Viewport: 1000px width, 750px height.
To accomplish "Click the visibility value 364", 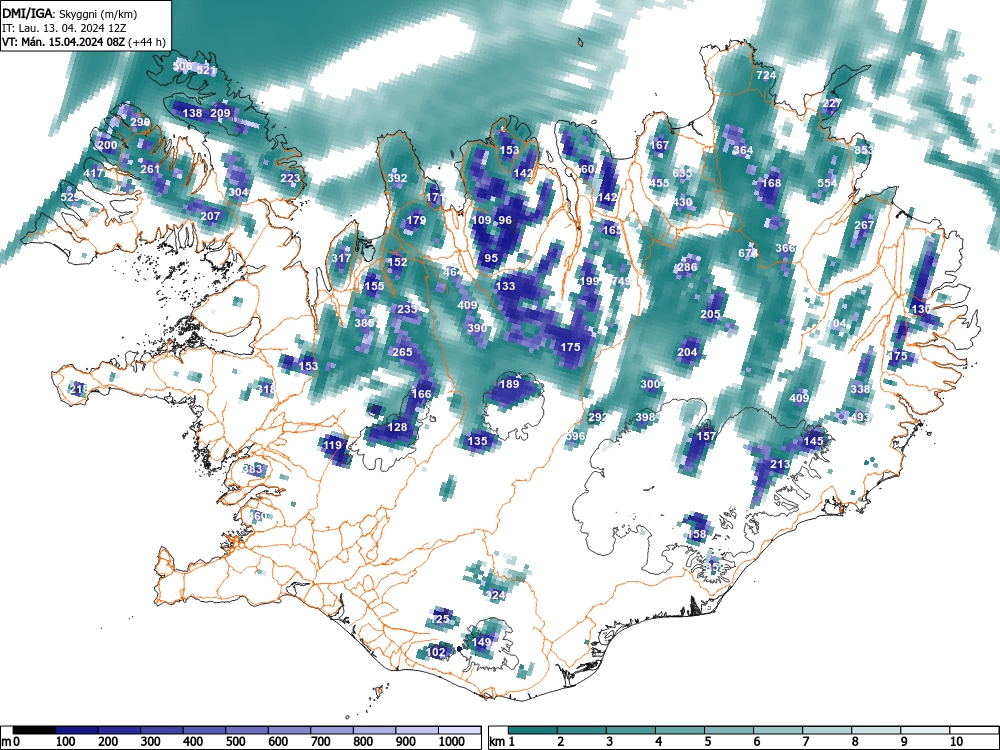I will pyautogui.click(x=743, y=151).
